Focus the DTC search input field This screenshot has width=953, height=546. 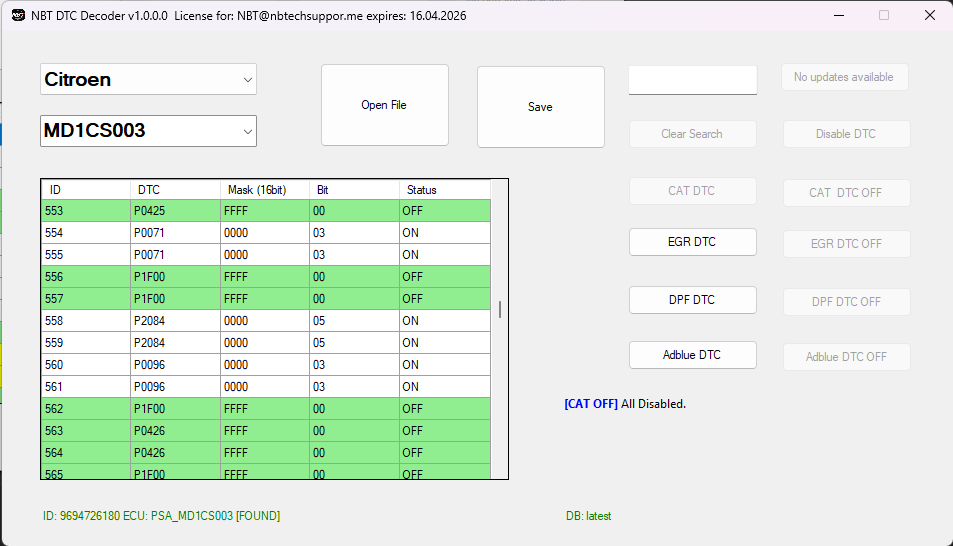693,80
